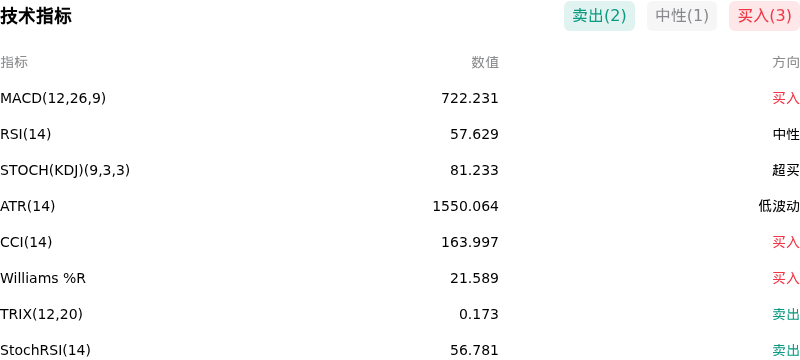
Task: Click the 低波动 direction for ATR
Action: (779, 206)
